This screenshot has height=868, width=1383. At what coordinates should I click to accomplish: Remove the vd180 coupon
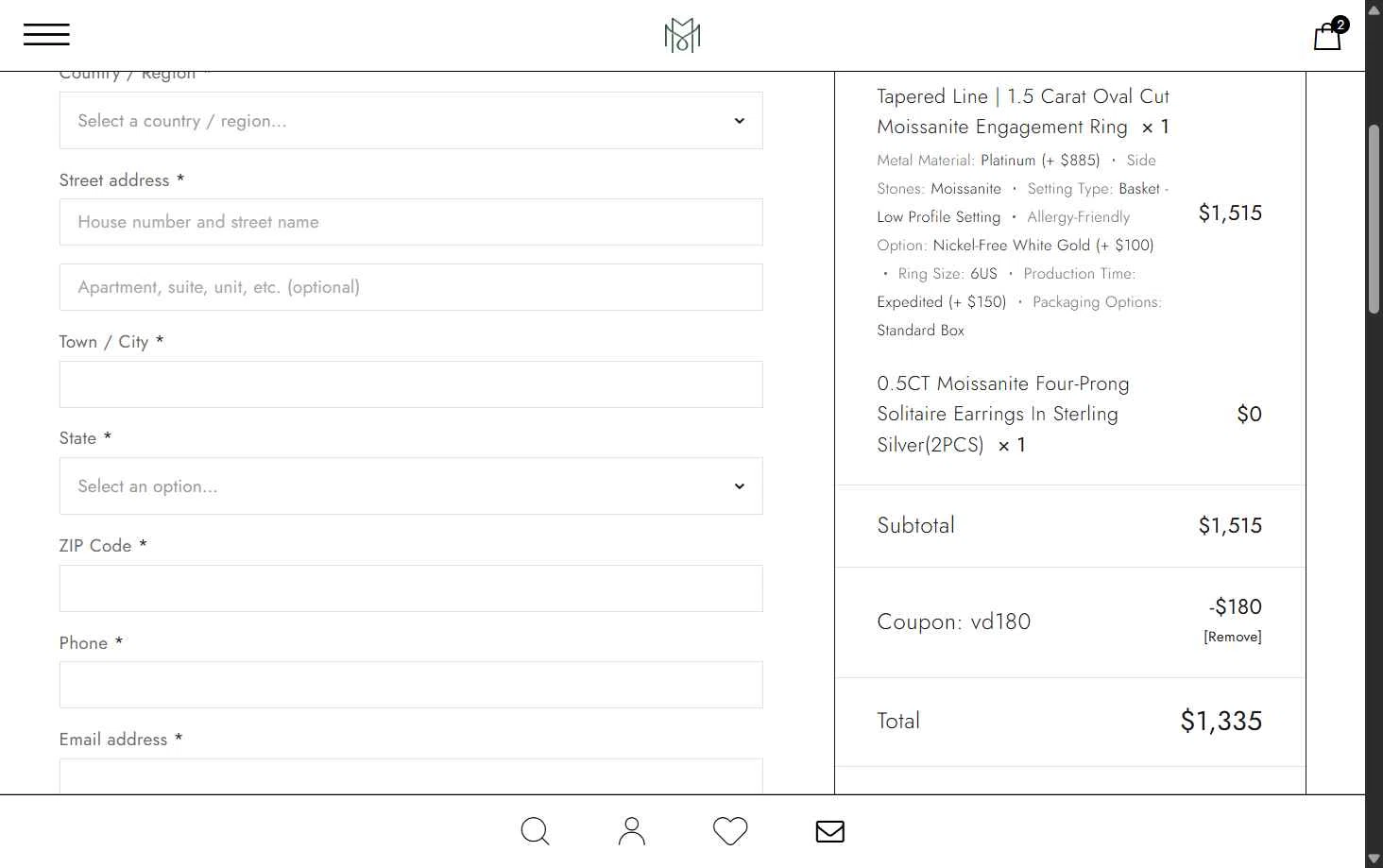pos(1232,637)
